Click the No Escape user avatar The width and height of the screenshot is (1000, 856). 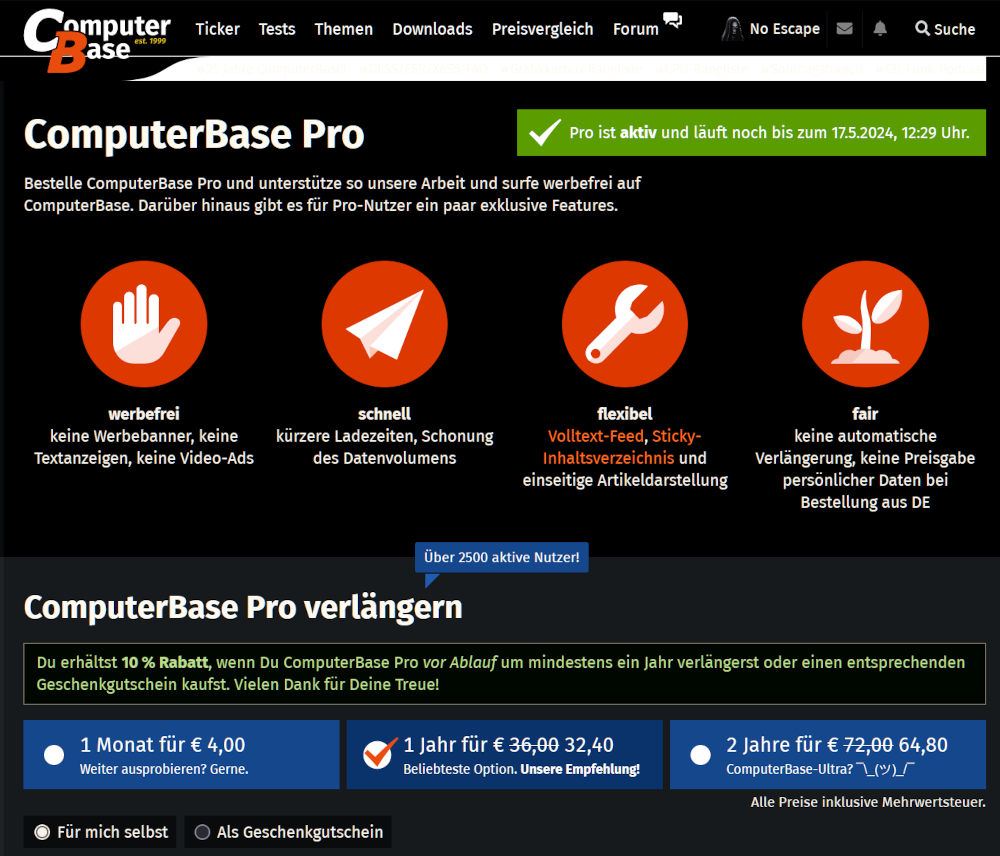(x=733, y=29)
